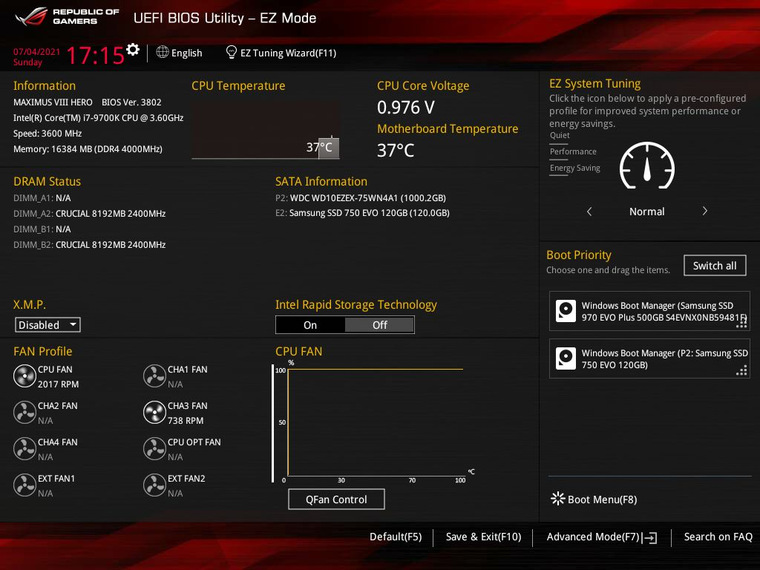
Task: Click the E2 Samsung SSD 750 EVO entry
Action: (x=363, y=213)
